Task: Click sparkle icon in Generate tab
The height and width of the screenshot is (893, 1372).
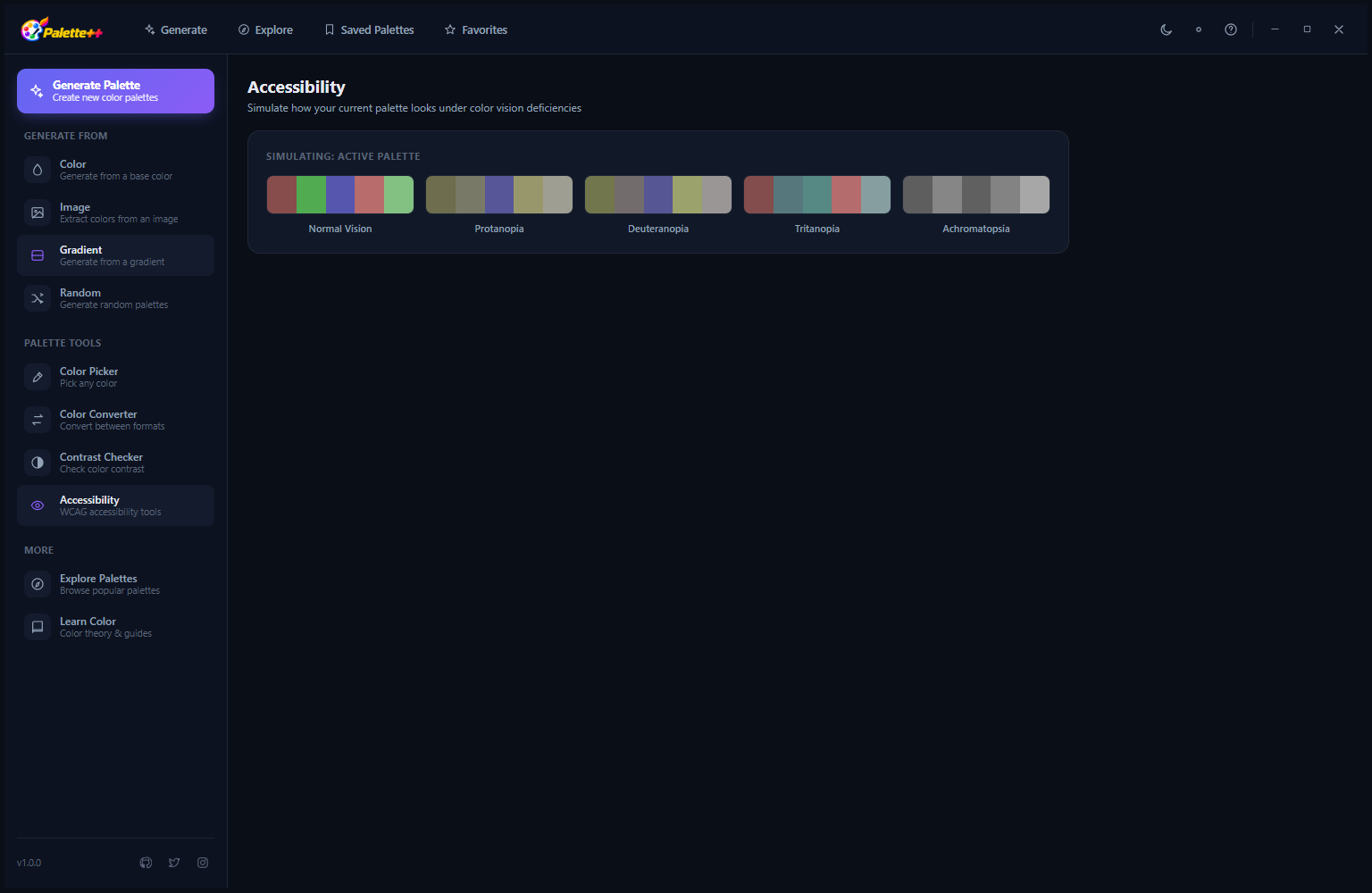Action: coord(150,29)
